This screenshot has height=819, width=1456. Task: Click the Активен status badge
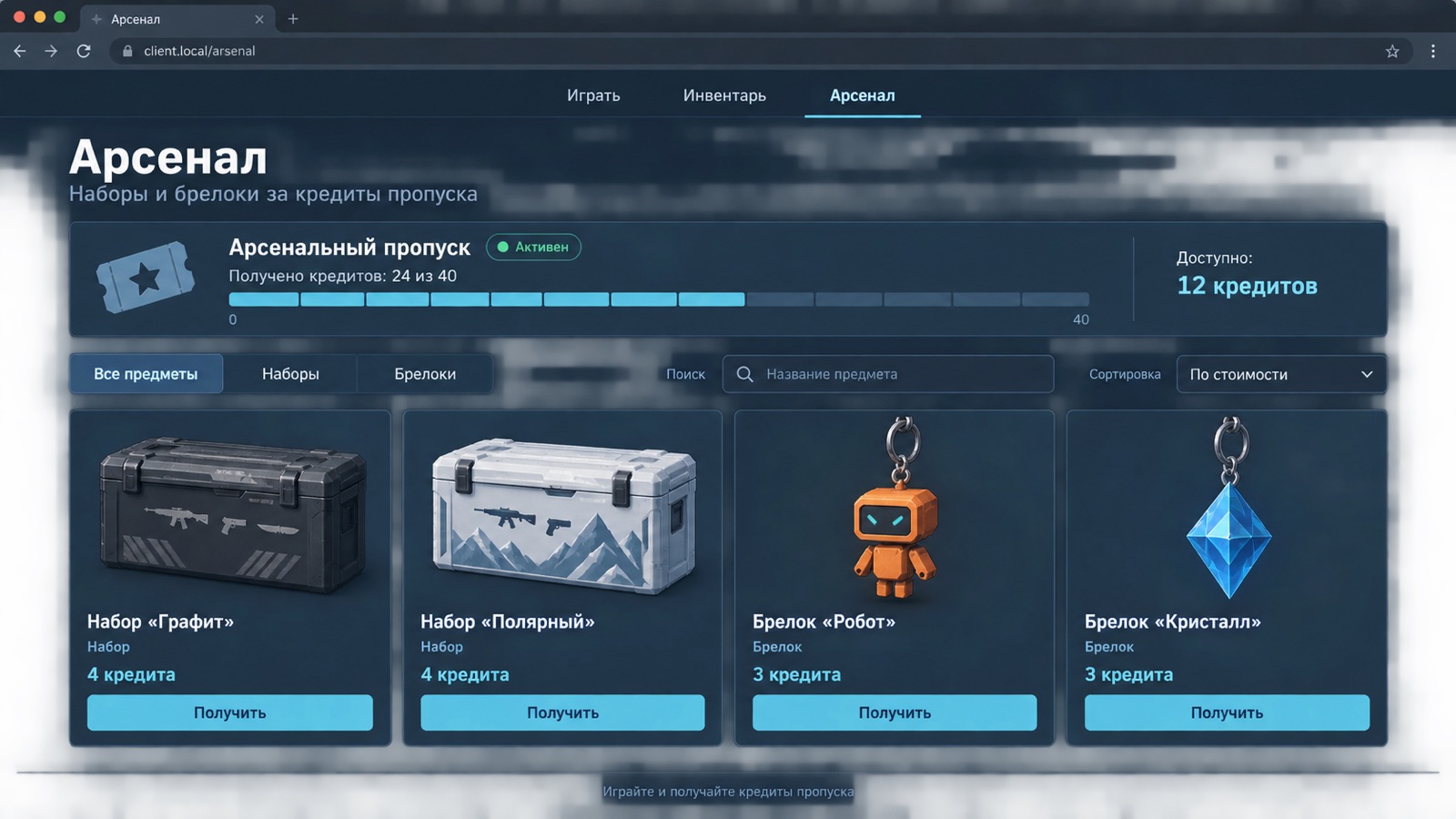click(x=533, y=247)
